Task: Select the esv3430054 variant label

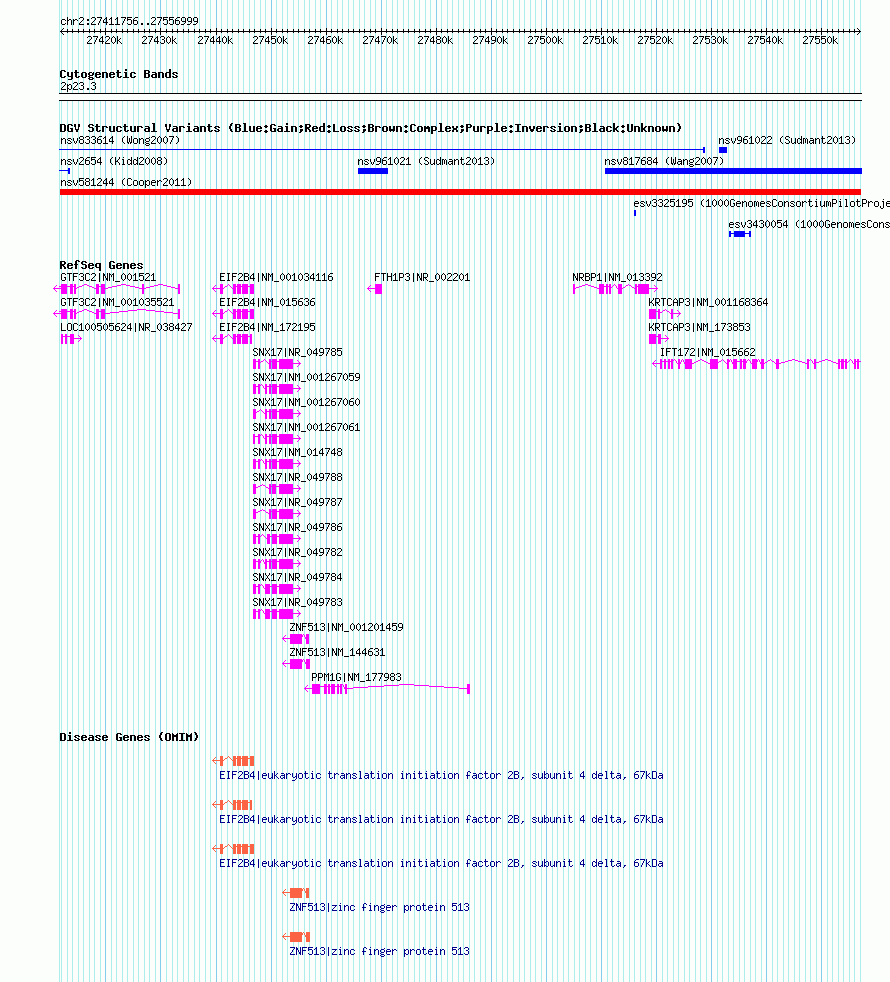Action: [x=809, y=224]
